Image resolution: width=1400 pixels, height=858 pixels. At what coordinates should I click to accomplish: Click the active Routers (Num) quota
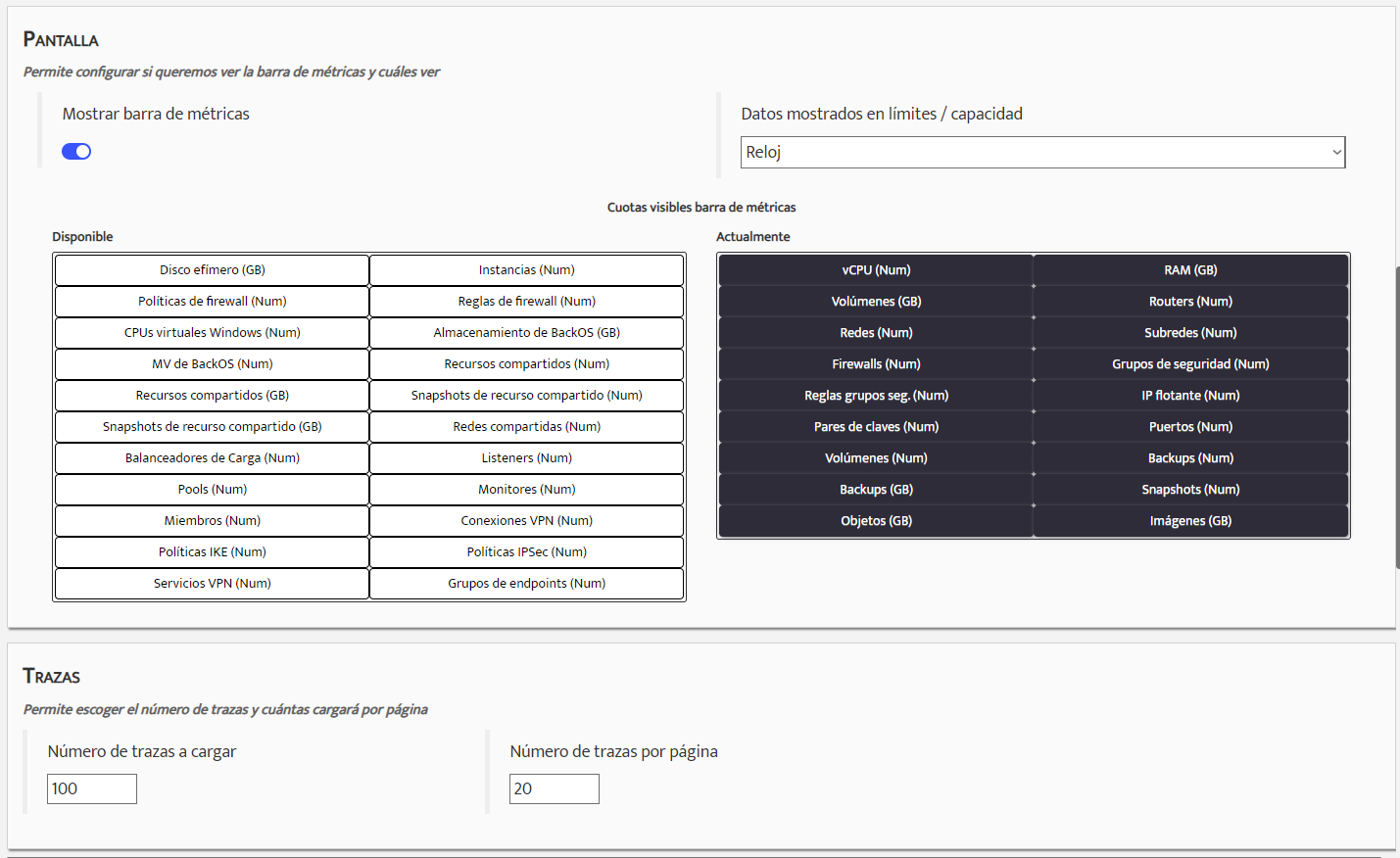[x=1191, y=301]
